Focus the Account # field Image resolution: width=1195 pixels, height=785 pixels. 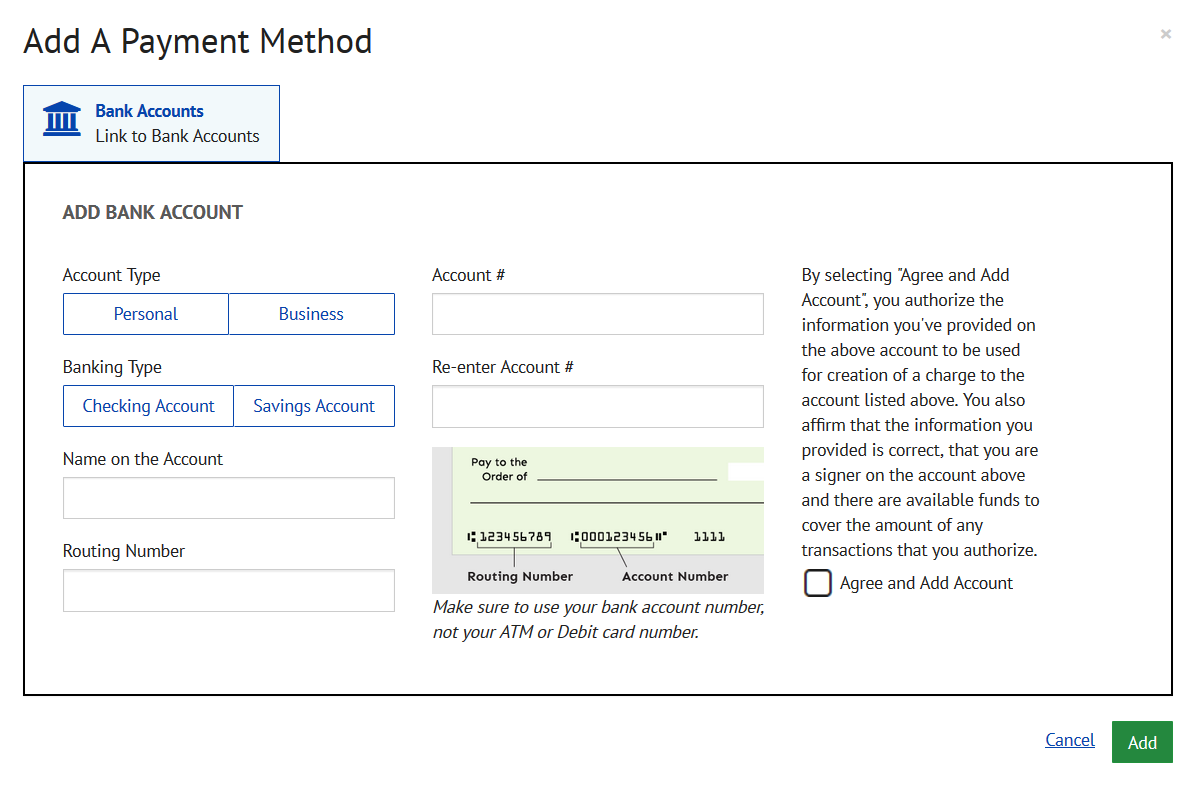pos(598,314)
